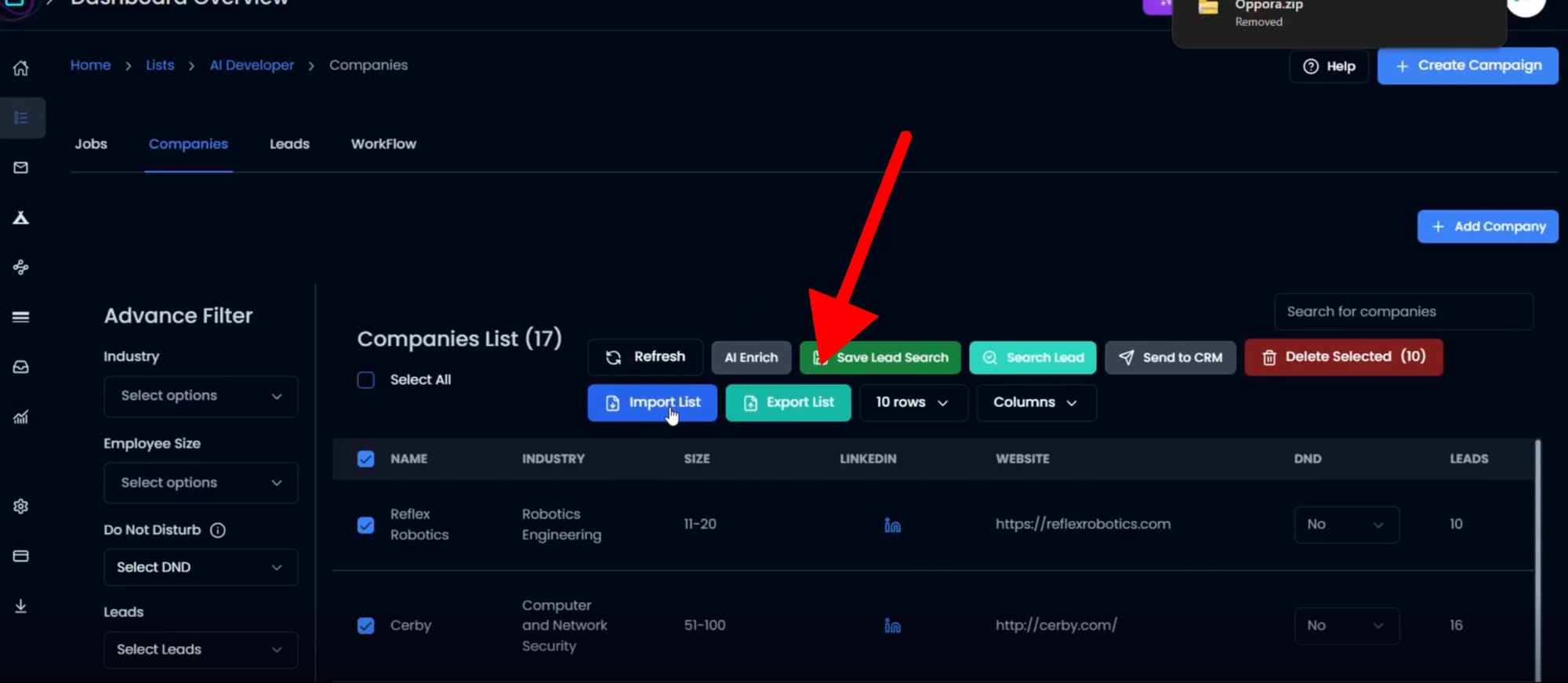Open Reflex Robotics LinkedIn icon
1568x683 pixels.
pyautogui.click(x=892, y=525)
